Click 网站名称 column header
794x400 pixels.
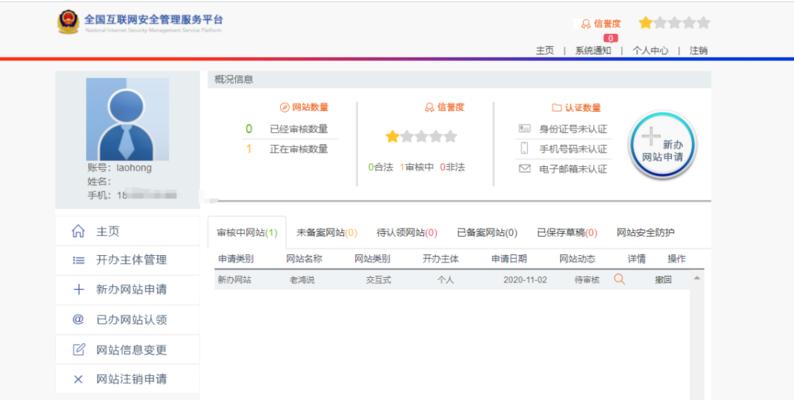pyautogui.click(x=304, y=259)
